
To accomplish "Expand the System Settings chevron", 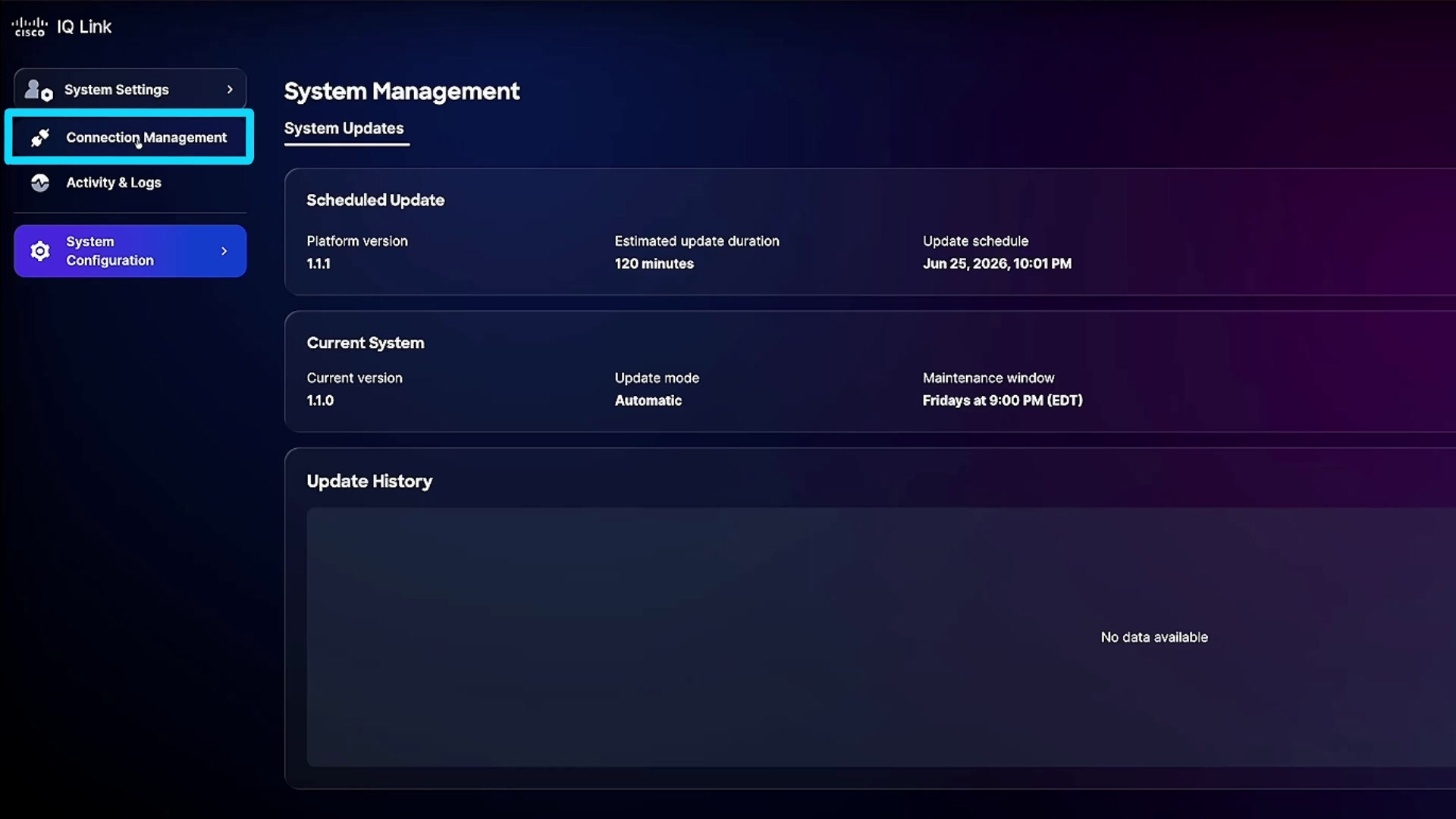I will point(230,89).
